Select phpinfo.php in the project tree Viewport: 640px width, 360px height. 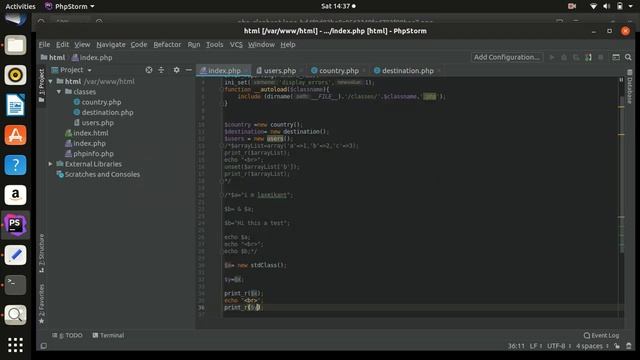point(89,154)
